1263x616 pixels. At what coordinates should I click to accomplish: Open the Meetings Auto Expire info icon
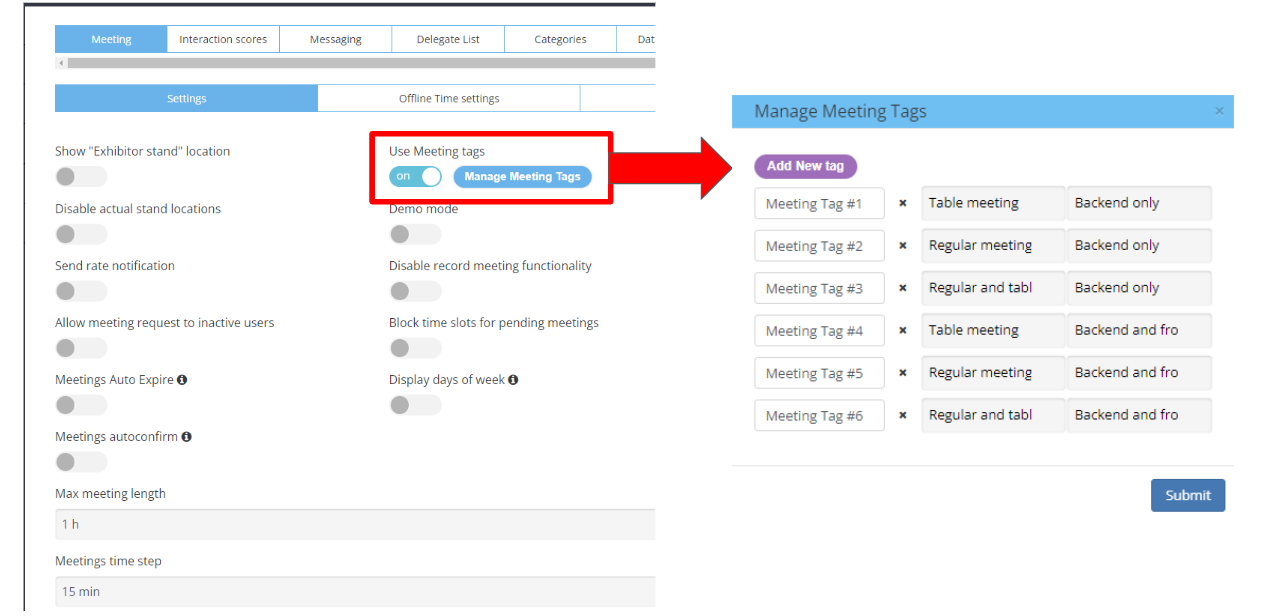(182, 380)
